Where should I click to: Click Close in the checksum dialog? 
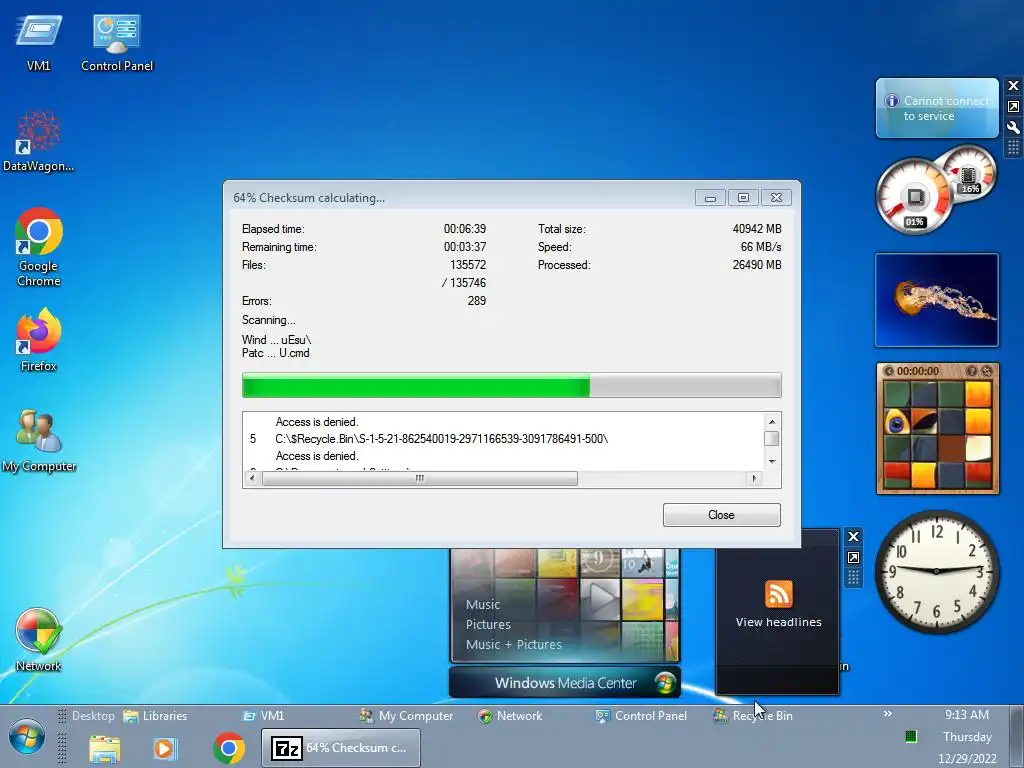pos(722,515)
